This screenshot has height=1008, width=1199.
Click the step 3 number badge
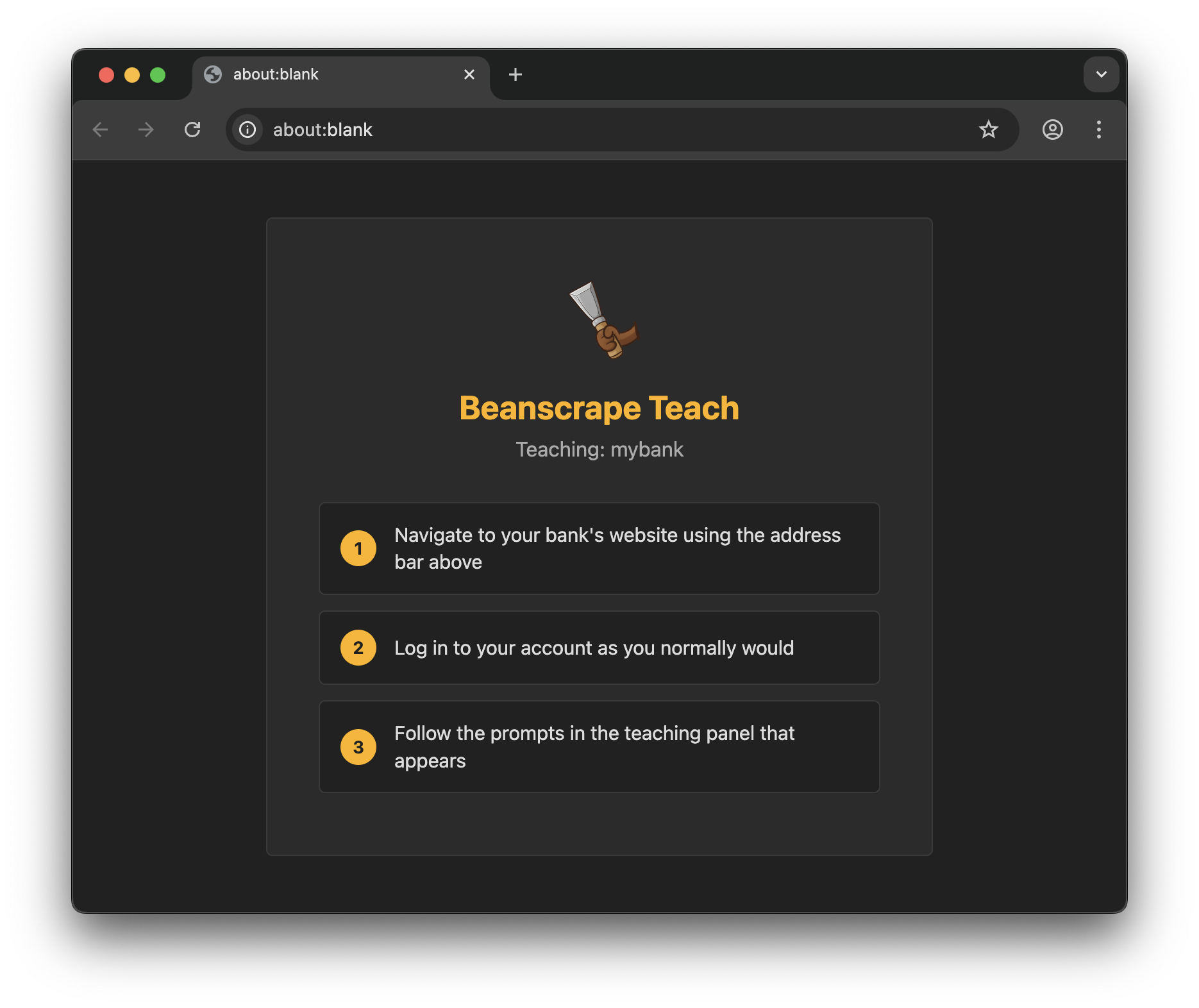[358, 747]
